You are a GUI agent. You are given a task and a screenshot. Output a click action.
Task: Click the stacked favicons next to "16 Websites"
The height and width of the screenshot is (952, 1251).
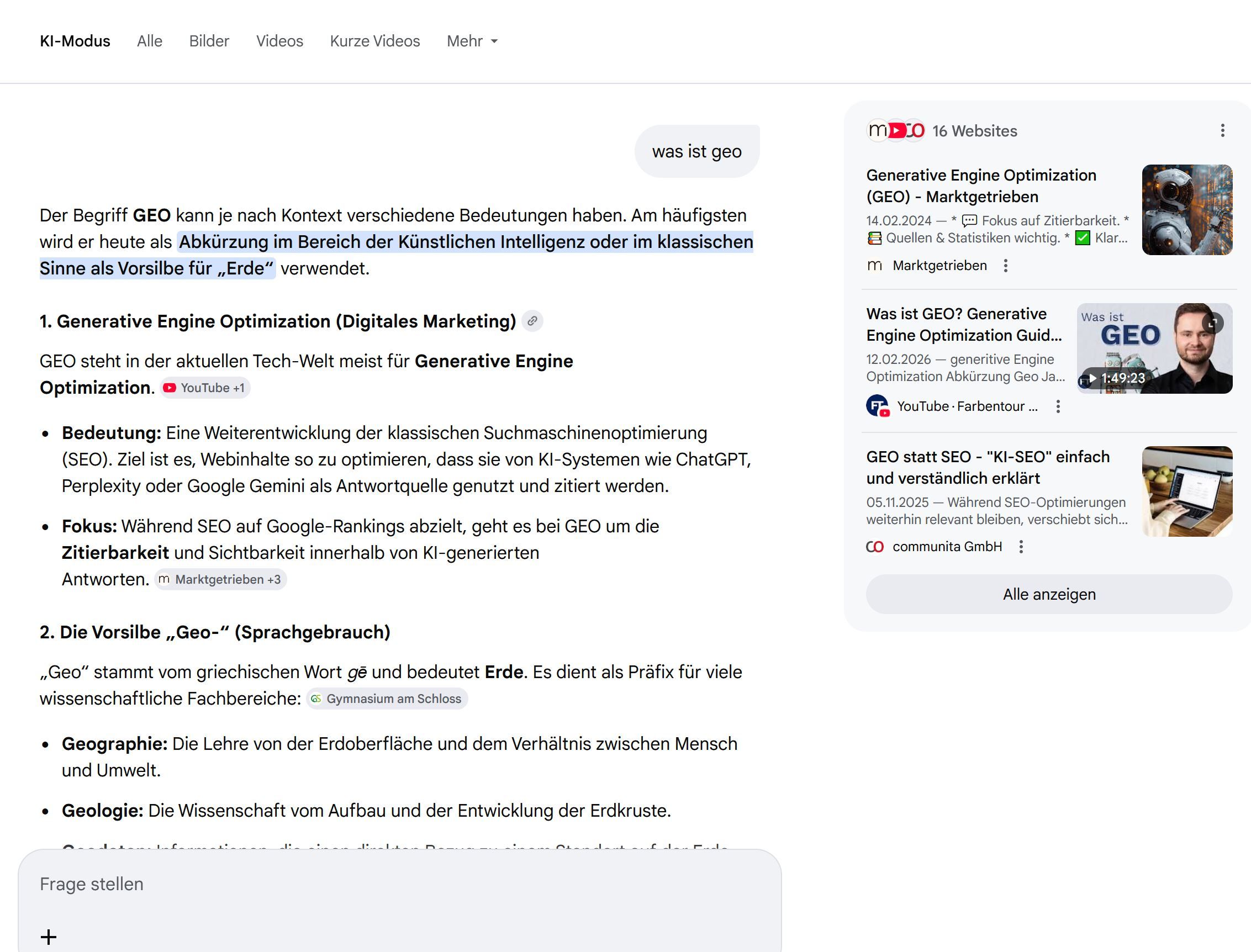pos(896,130)
